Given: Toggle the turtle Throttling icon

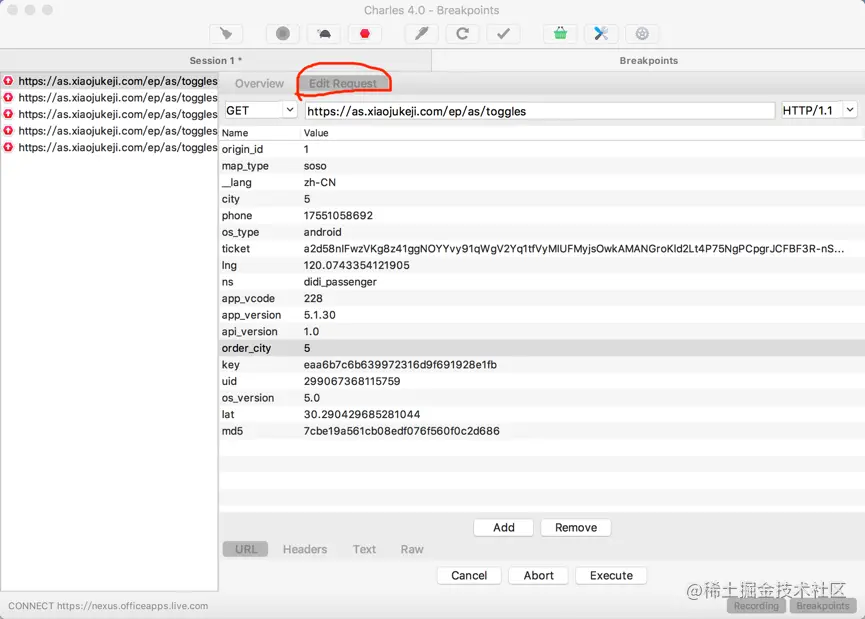Looking at the screenshot, I should pyautogui.click(x=324, y=34).
